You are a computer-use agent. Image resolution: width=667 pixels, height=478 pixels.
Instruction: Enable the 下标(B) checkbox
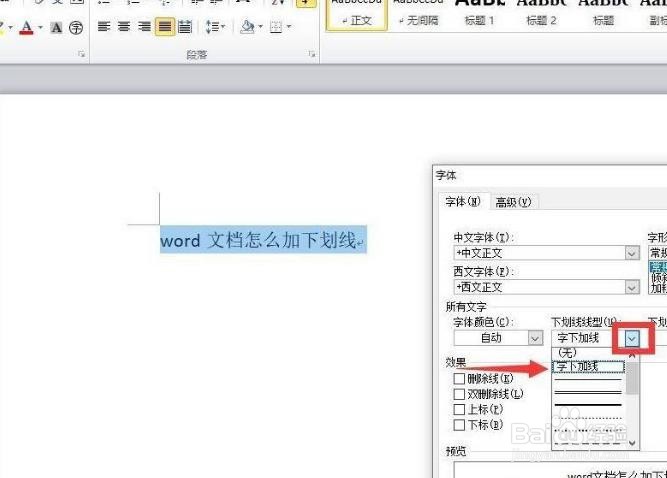click(x=459, y=424)
